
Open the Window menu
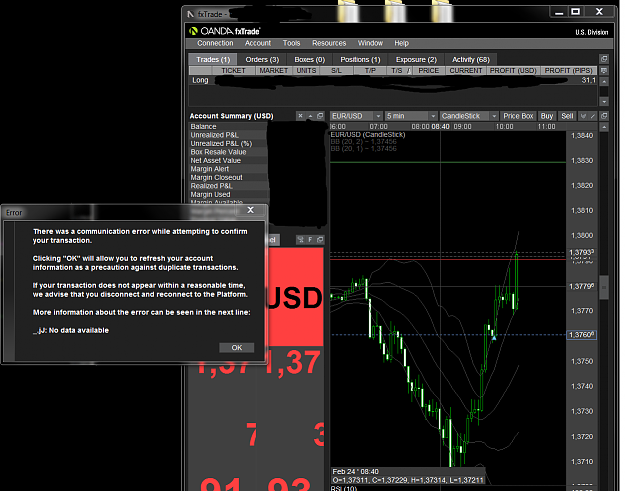[x=370, y=43]
